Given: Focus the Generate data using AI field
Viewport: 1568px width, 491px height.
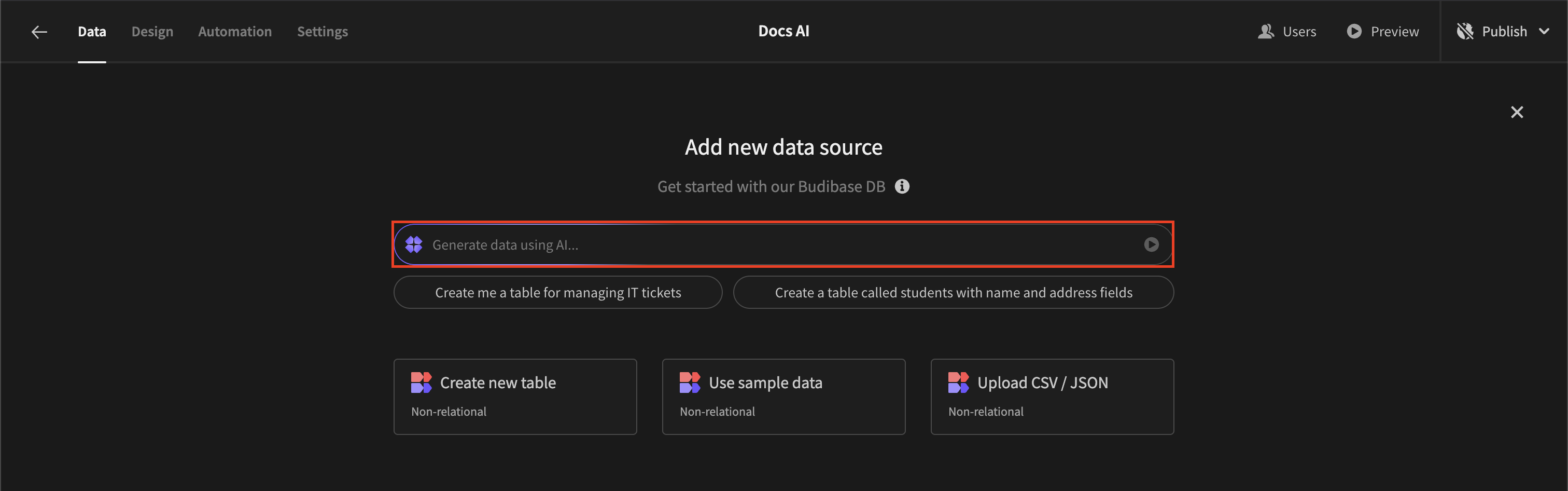Looking at the screenshot, I should pyautogui.click(x=779, y=245).
